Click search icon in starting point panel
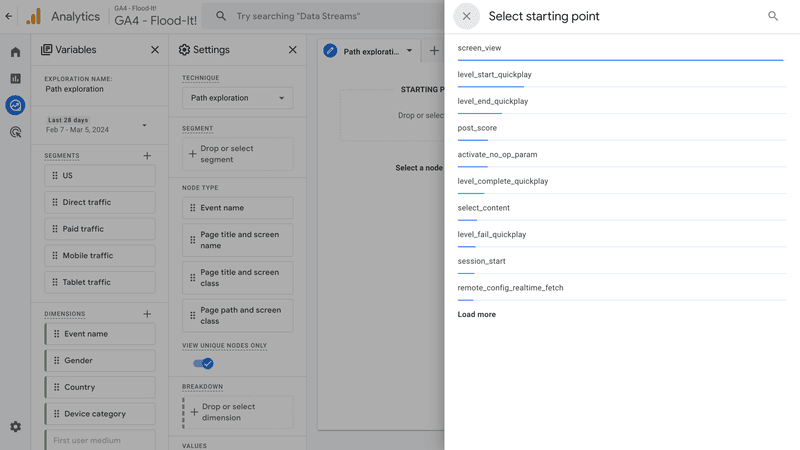This screenshot has width=800, height=450. tap(773, 16)
